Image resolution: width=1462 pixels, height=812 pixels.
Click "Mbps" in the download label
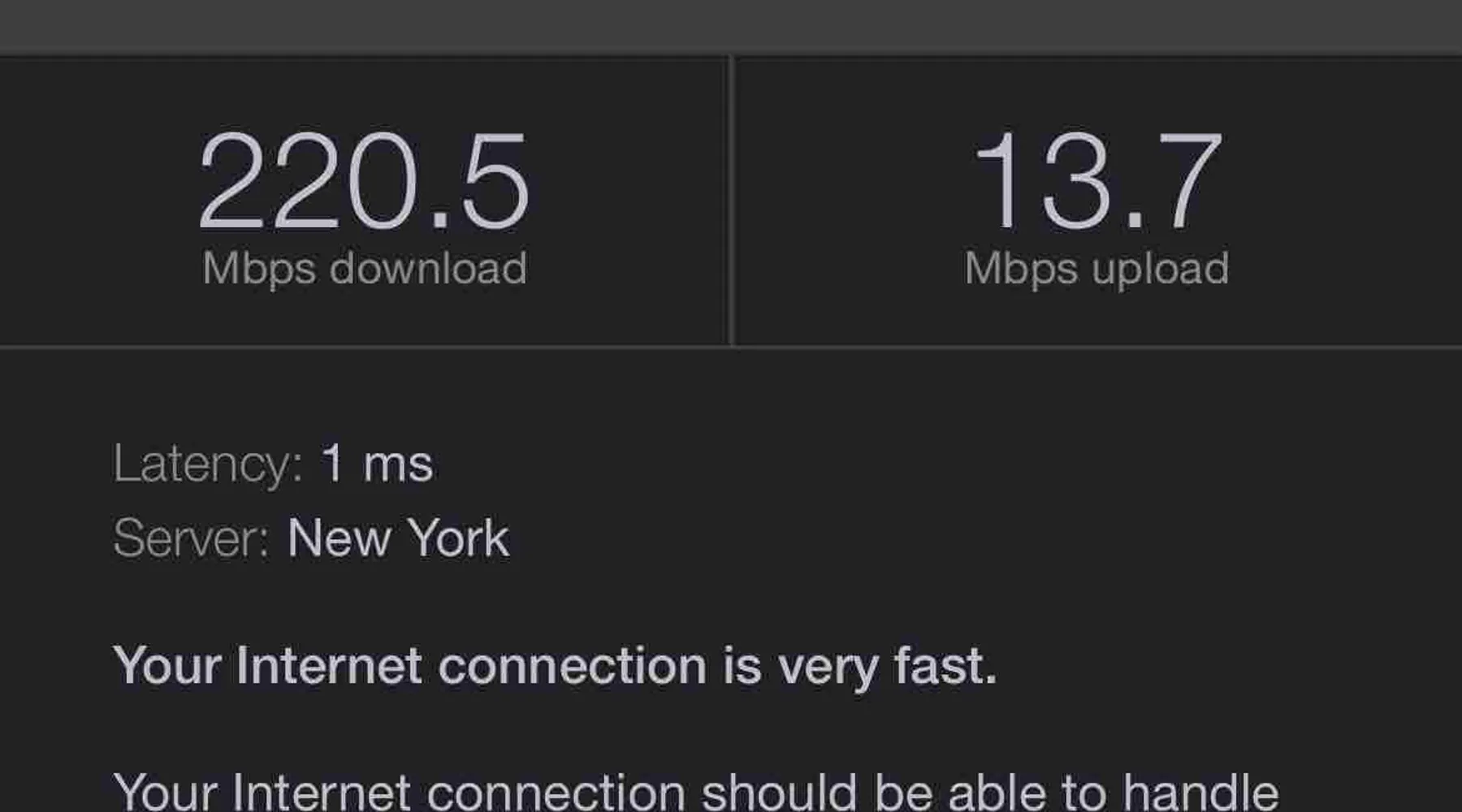(258, 269)
